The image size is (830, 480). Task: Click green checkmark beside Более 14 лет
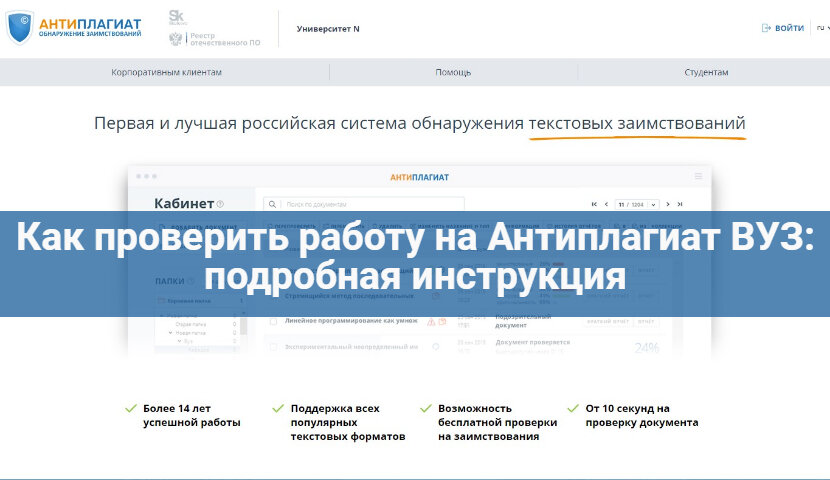tap(131, 408)
